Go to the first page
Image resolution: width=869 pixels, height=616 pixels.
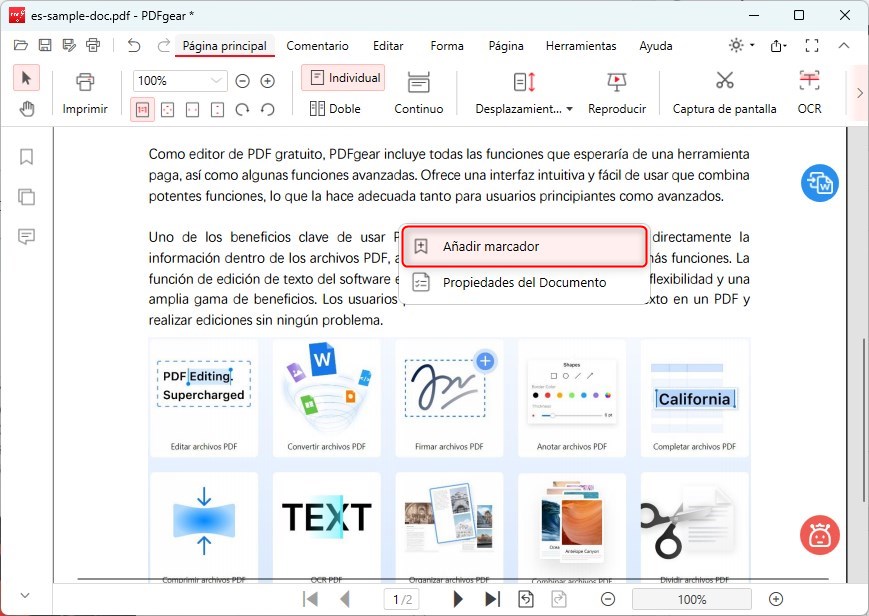point(310,599)
